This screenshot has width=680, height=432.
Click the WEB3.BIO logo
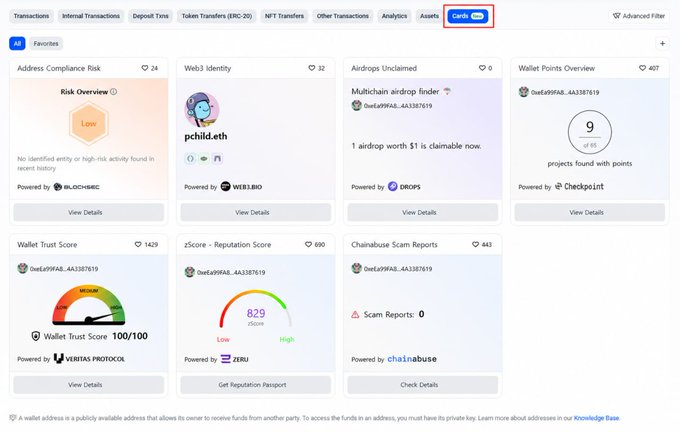coord(241,187)
